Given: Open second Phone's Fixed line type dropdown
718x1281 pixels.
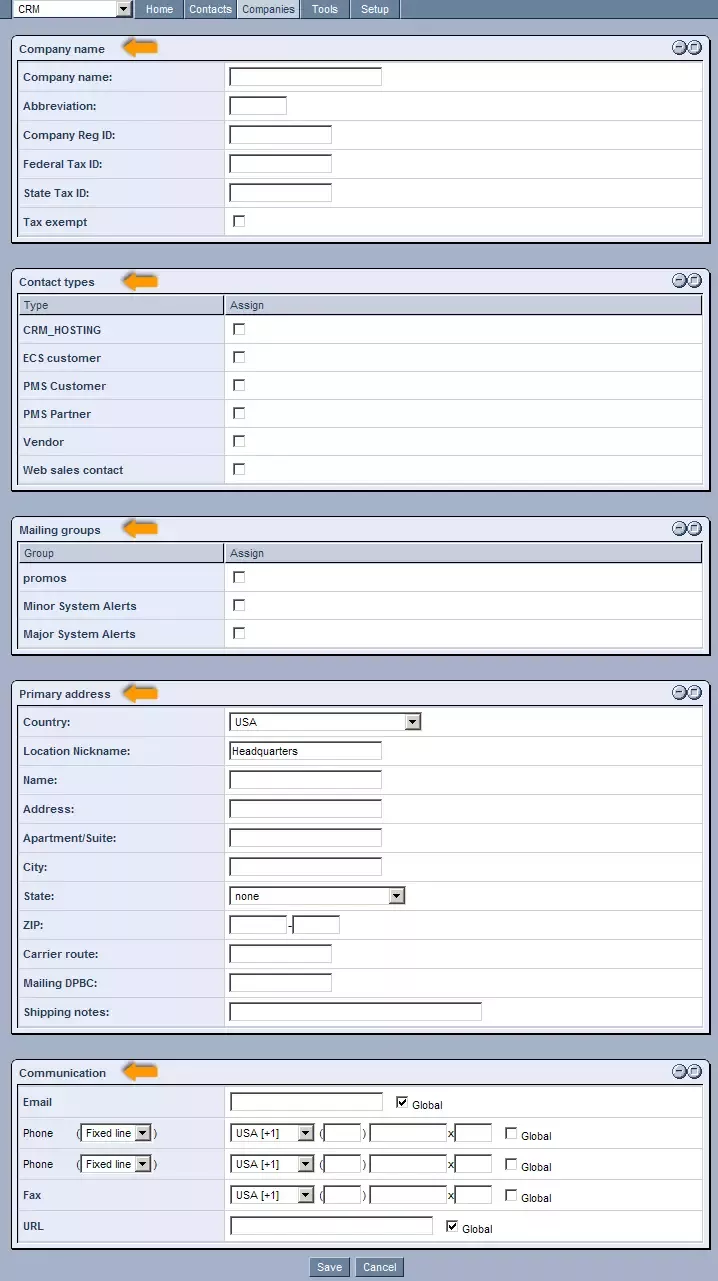Looking at the screenshot, I should [116, 1164].
